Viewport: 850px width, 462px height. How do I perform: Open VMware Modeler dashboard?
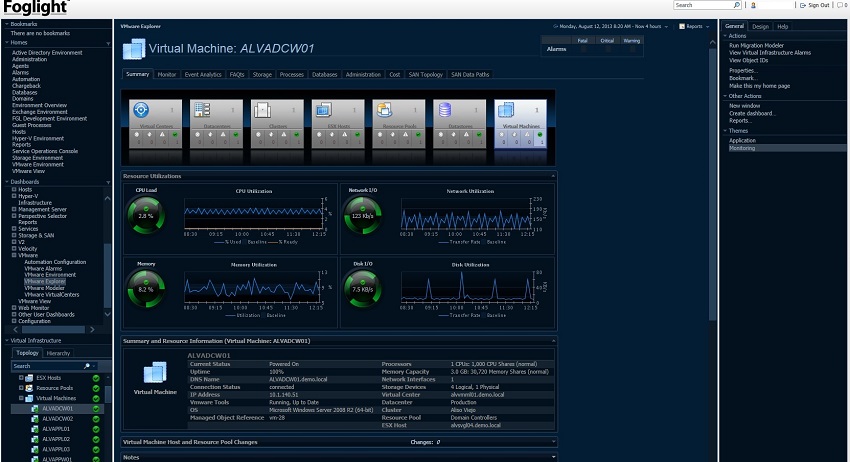pyautogui.click(x=44, y=288)
